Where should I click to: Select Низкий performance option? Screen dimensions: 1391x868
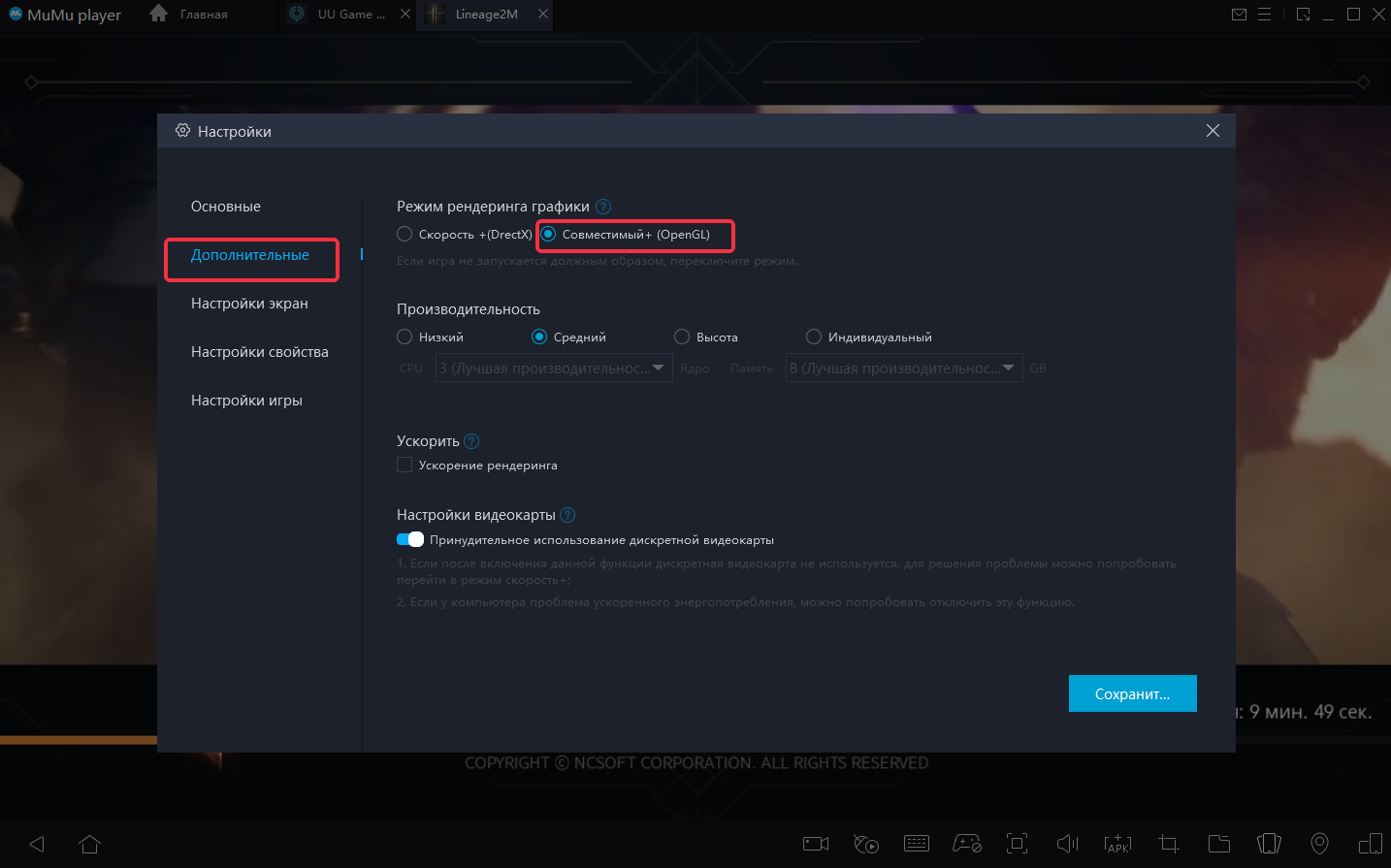point(405,338)
